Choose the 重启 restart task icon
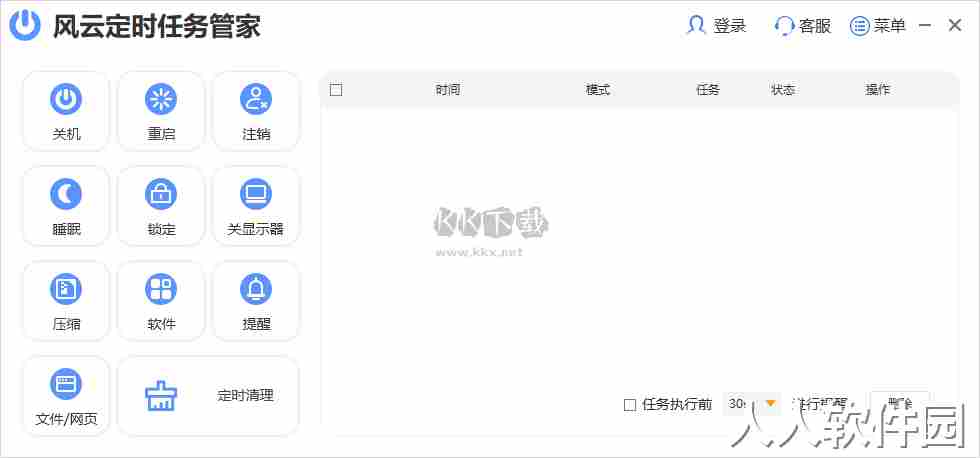Image resolution: width=980 pixels, height=458 pixels. point(161,99)
